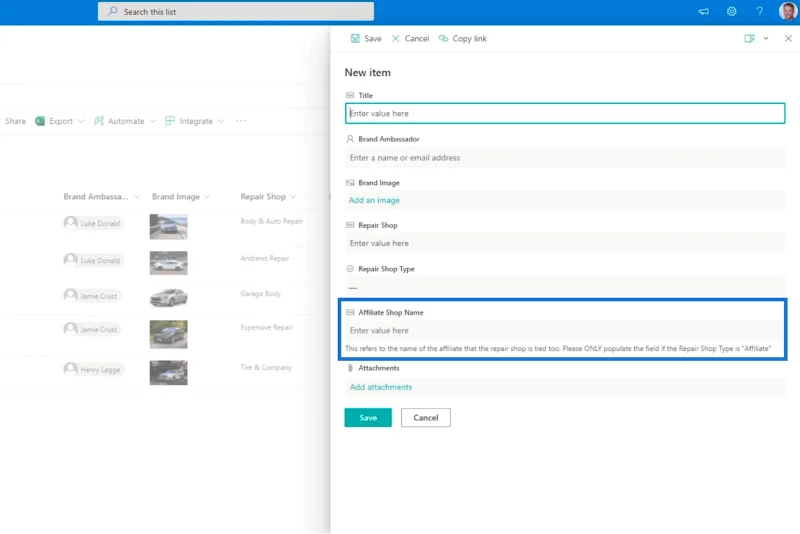This screenshot has height=534, width=800.
Task: Click the Automate flow icon
Action: pos(99,121)
